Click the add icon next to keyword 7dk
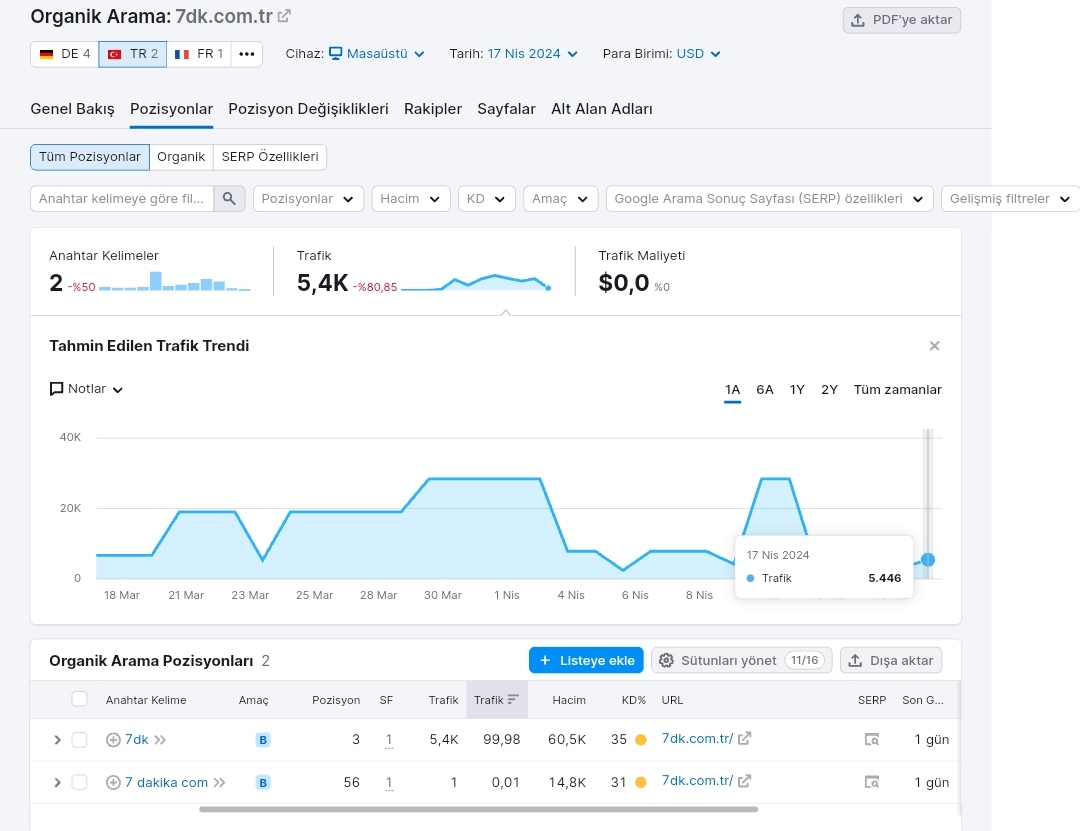This screenshot has width=1080, height=831. pos(113,740)
